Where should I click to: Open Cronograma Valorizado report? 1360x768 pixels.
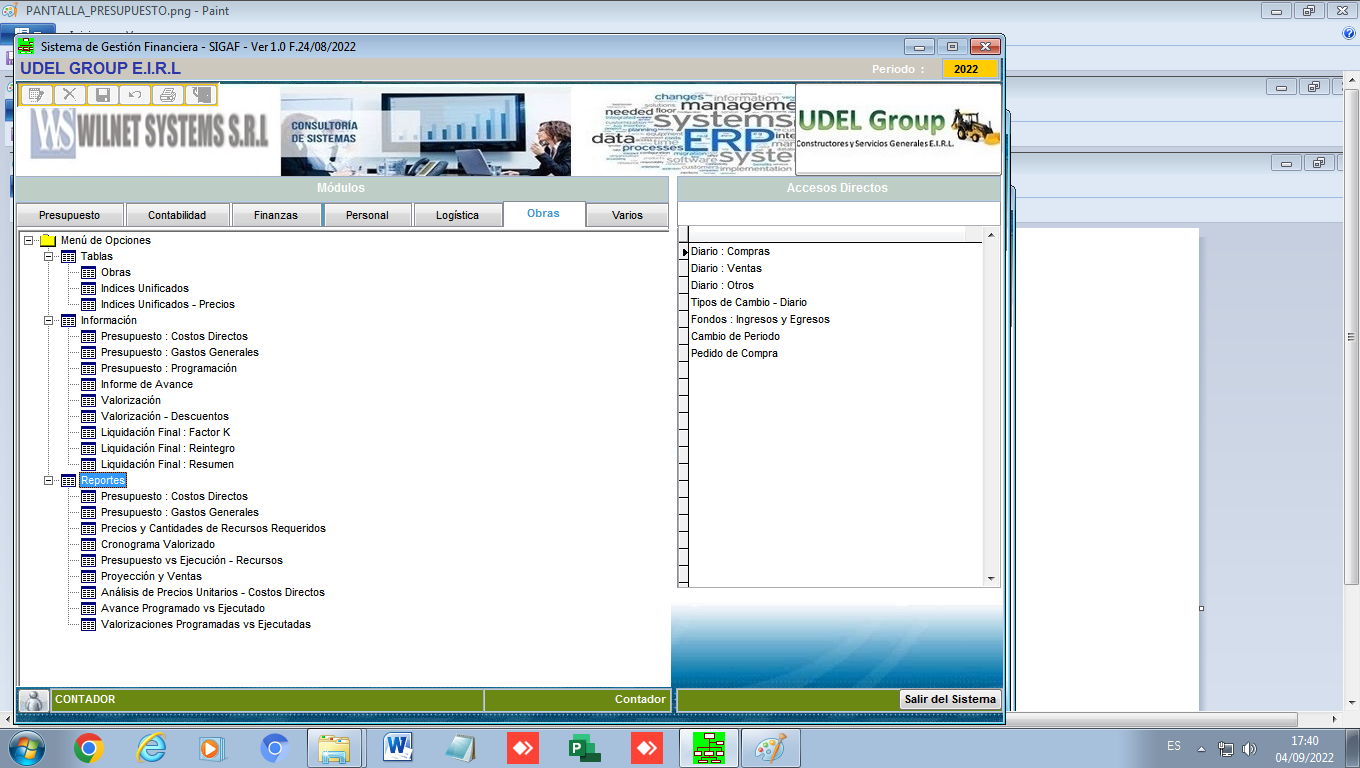click(157, 544)
